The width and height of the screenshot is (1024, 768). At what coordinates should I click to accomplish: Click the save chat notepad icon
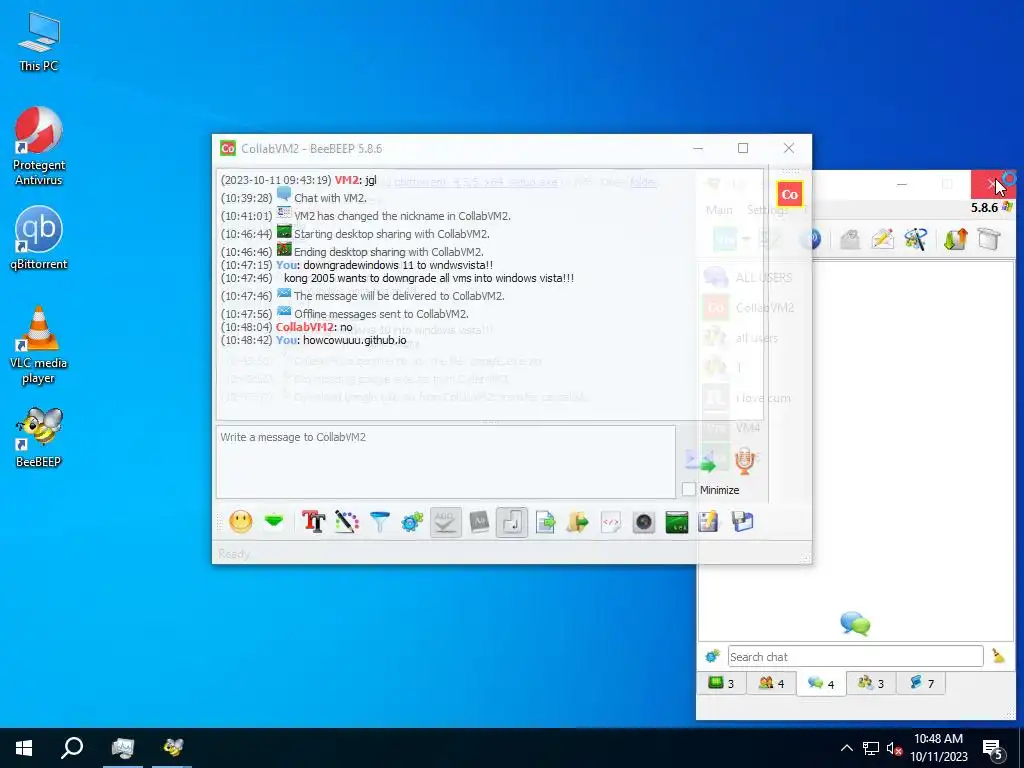[709, 522]
